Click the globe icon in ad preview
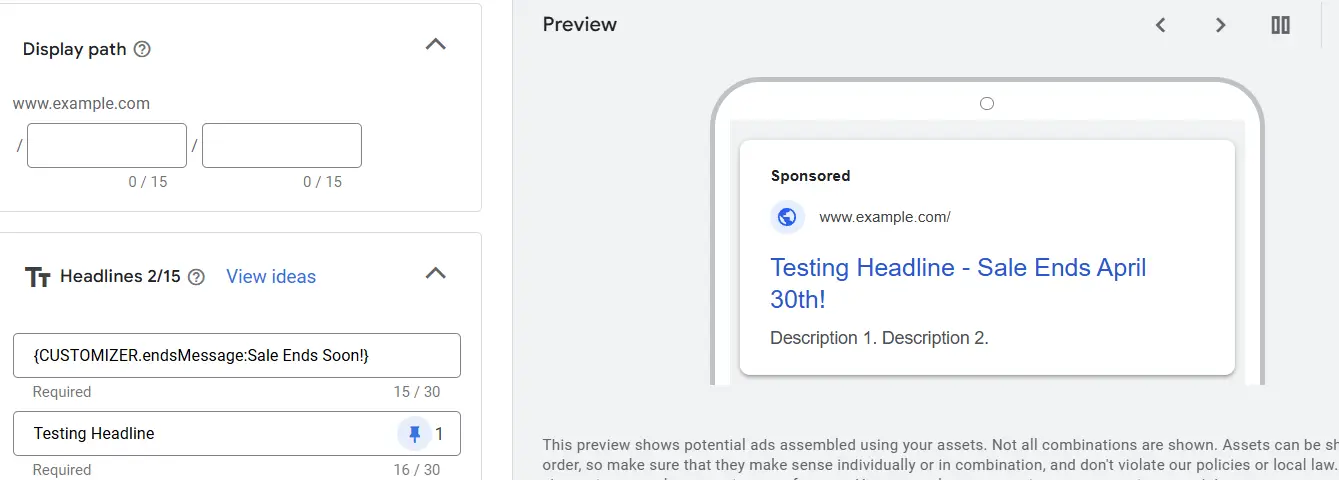This screenshot has width=1339, height=480. coord(787,217)
